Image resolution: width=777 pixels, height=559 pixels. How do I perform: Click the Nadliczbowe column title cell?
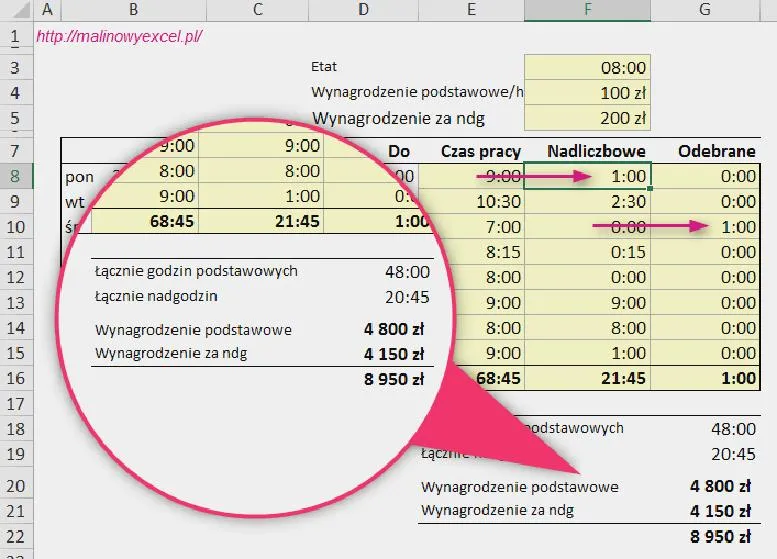pyautogui.click(x=587, y=151)
